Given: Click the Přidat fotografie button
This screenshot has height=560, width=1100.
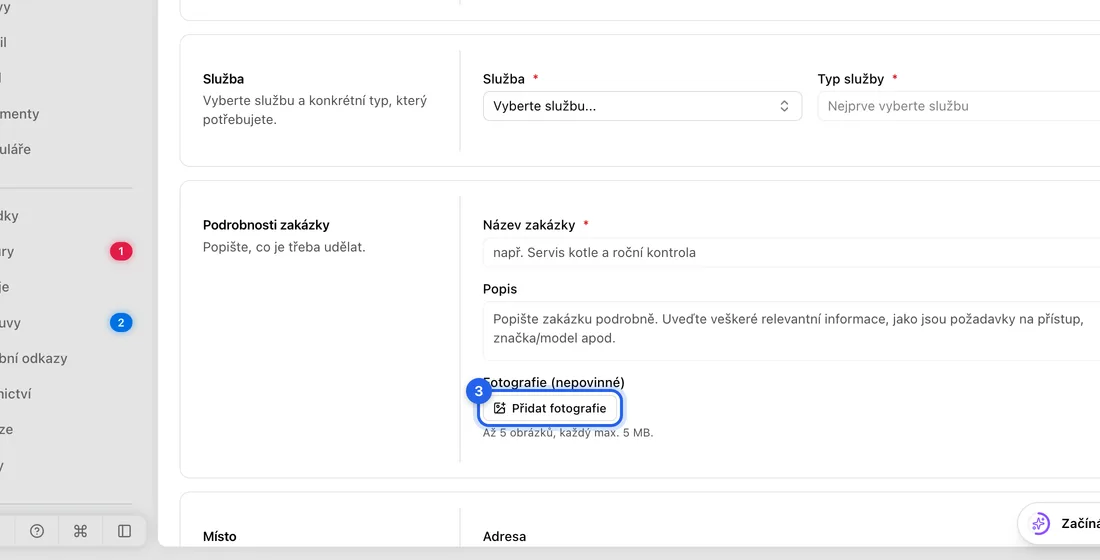Looking at the screenshot, I should point(550,408).
